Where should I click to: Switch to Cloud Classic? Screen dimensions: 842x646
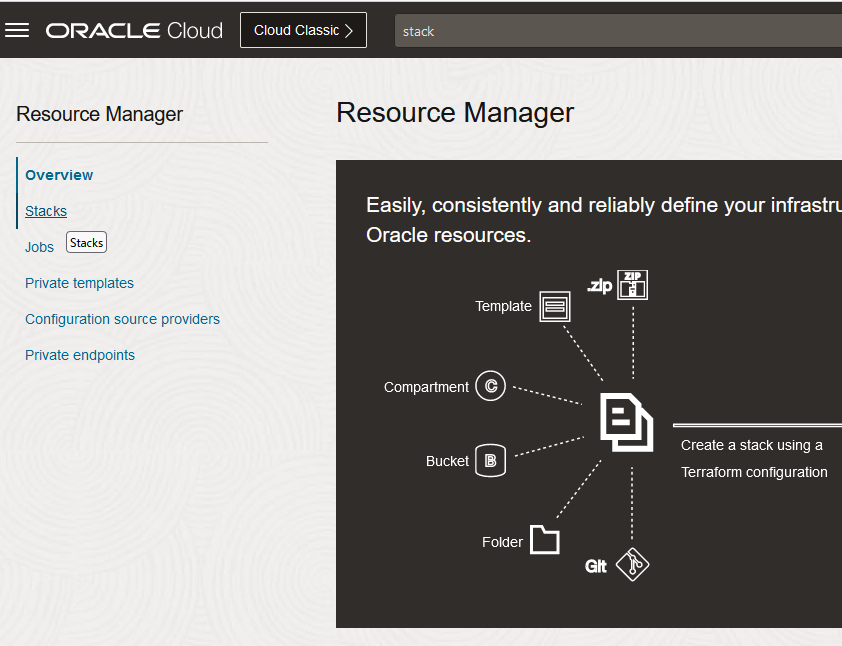[303, 30]
